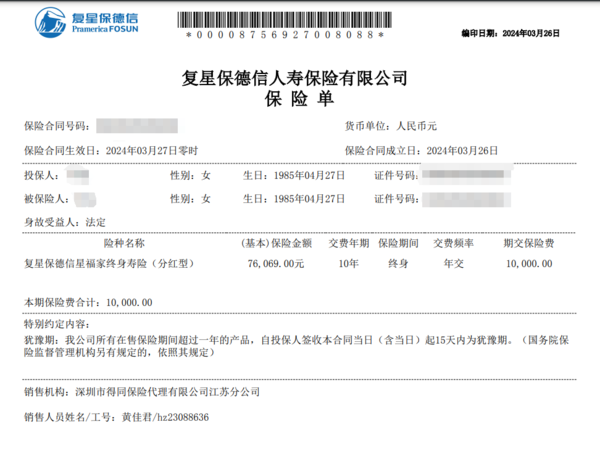600x467 pixels.
Task: Click the Pramerica Fosun logo
Action: 86,23
